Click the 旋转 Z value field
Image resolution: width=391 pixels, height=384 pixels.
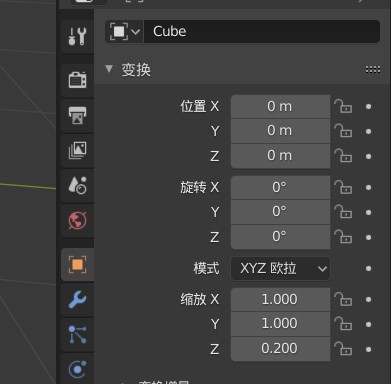coord(280,237)
